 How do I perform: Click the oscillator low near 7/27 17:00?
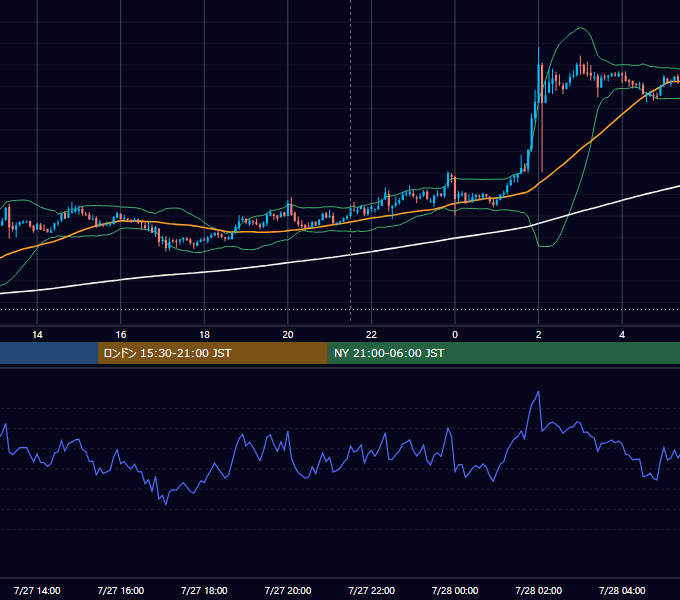pyautogui.click(x=166, y=504)
